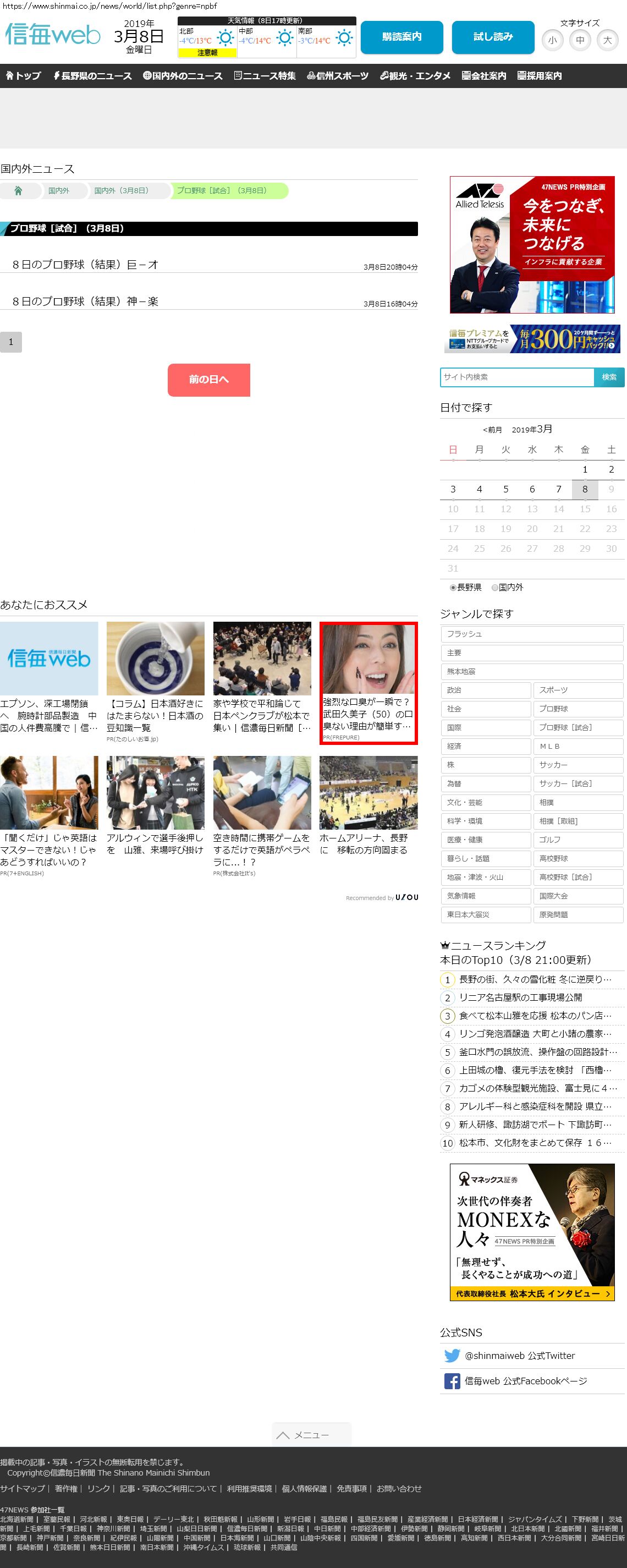
Task: Open 観光・エンタメ menu
Action: 415,76
